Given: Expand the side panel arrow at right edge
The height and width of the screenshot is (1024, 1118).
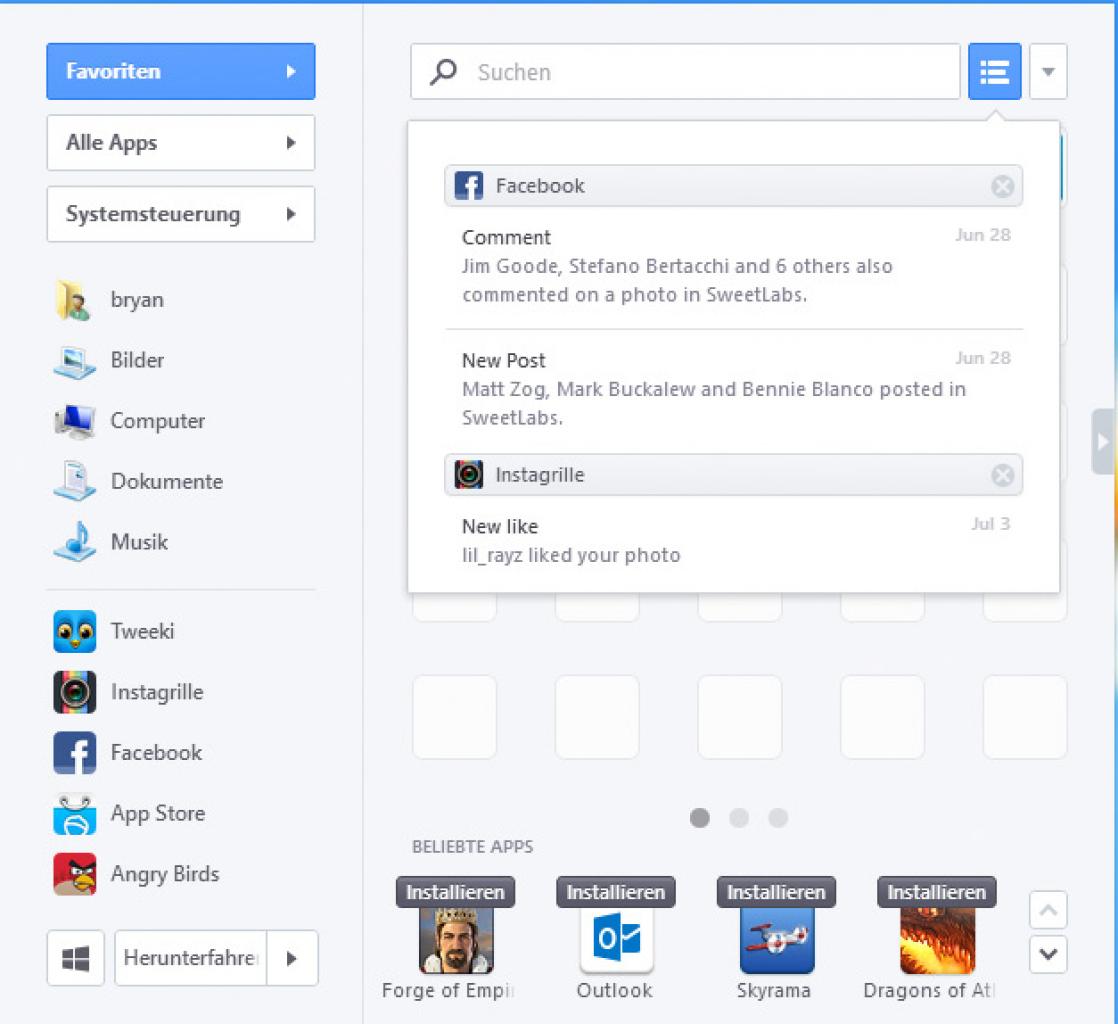Looking at the screenshot, I should 1103,441.
